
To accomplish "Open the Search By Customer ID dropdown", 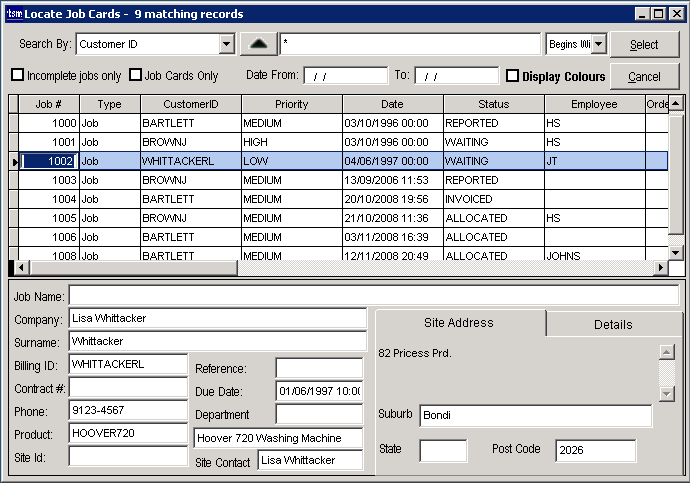I will 226,44.
